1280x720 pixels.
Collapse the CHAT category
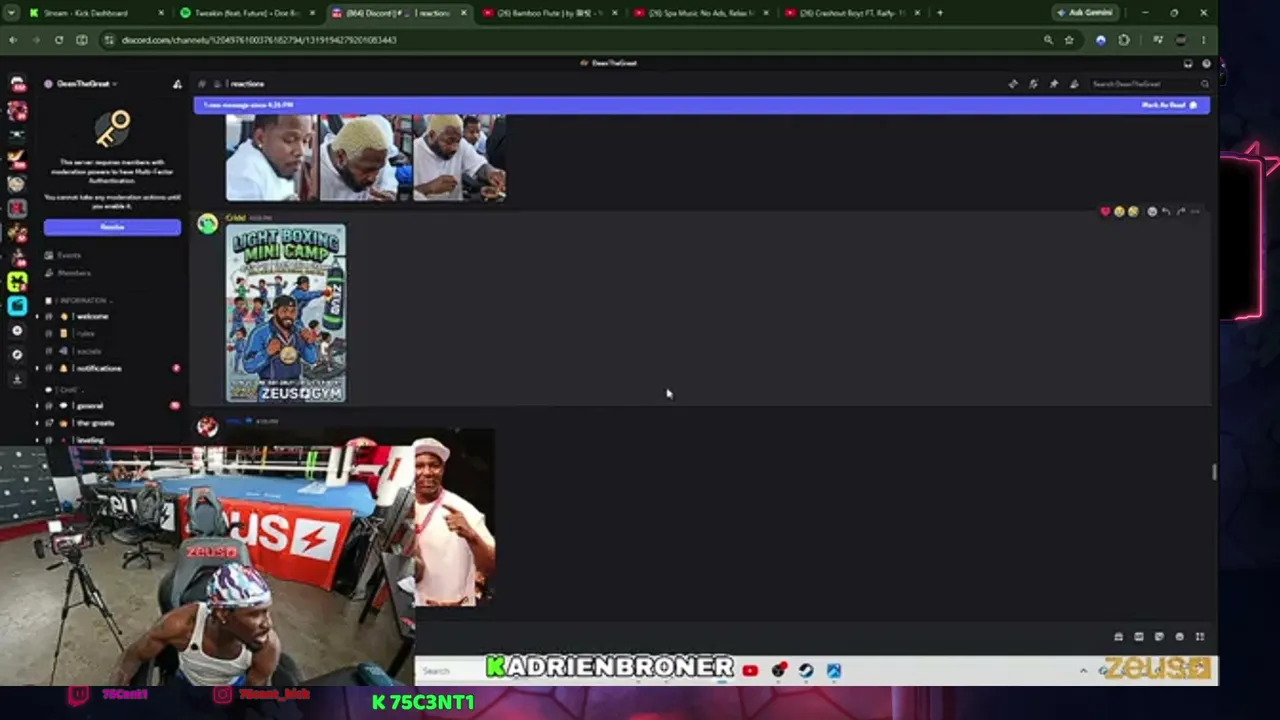(68, 390)
